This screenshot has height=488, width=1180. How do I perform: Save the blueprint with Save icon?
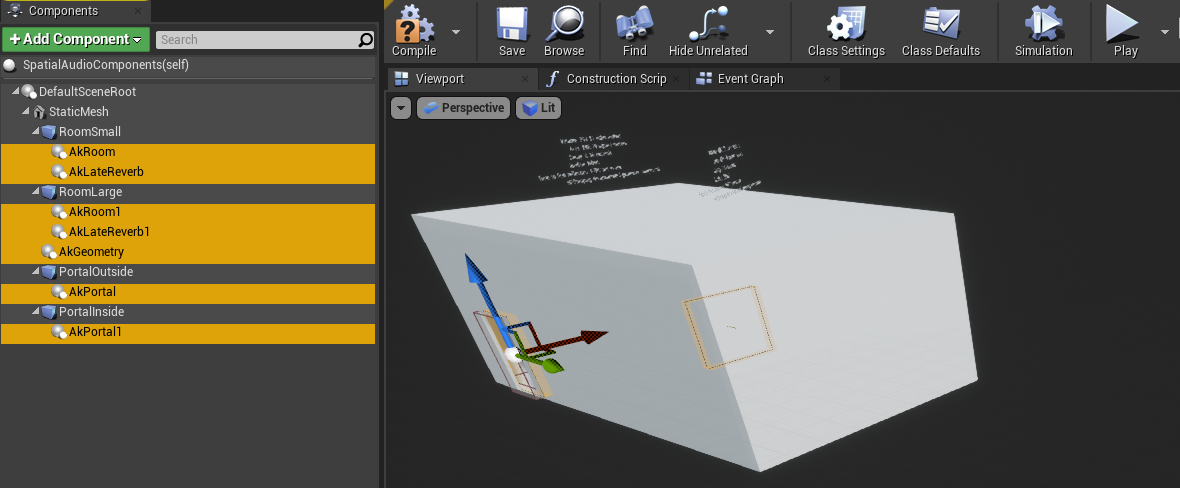click(x=511, y=26)
